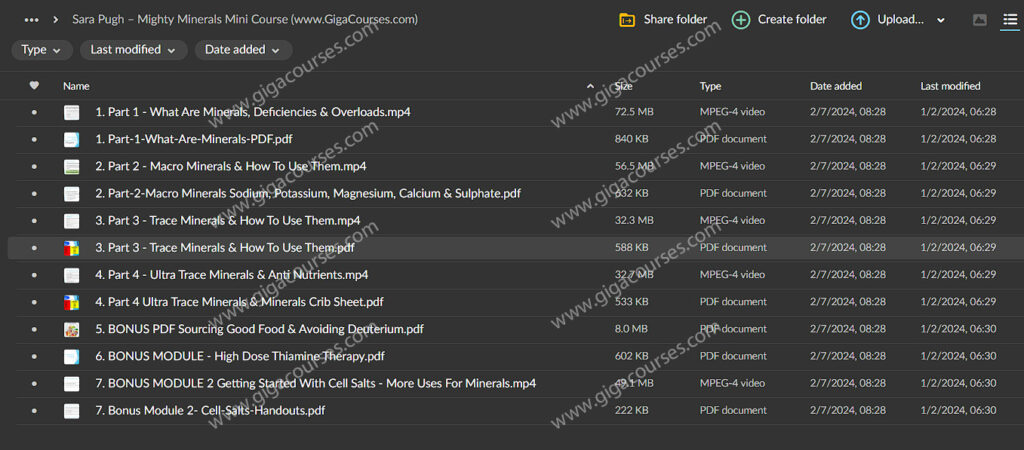
Task: Click the Sara Pugh Mighty Minerals breadcrumb
Action: pos(245,19)
